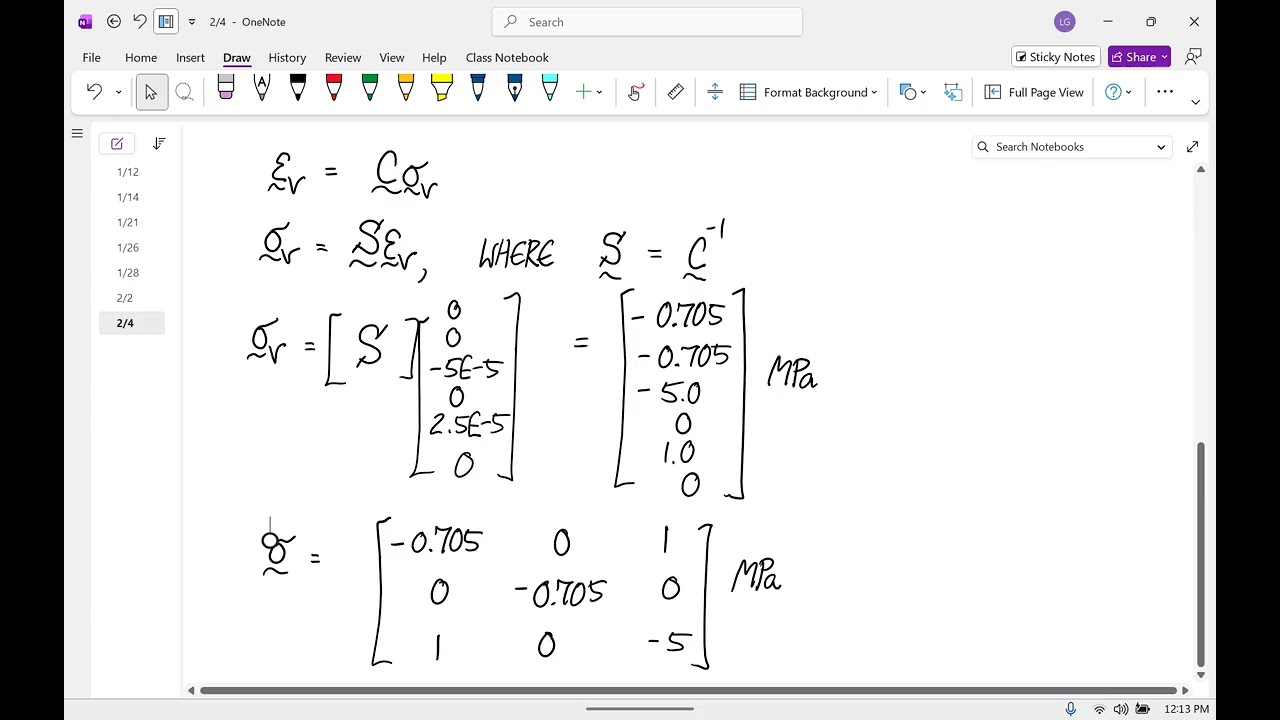Toggle draw with touch
The height and width of the screenshot is (720, 1280).
pyautogui.click(x=634, y=92)
